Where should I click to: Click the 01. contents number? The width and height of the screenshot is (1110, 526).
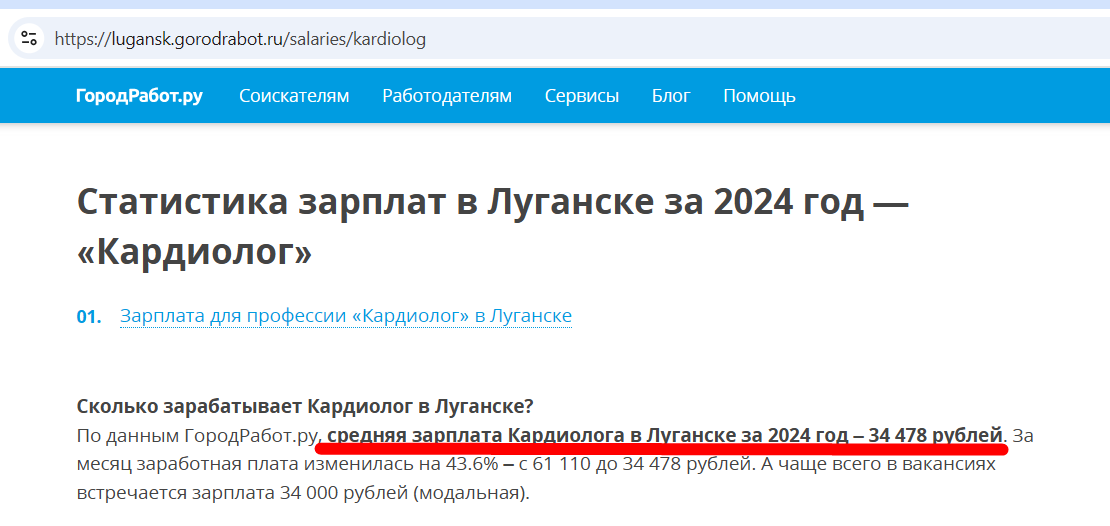pyautogui.click(x=89, y=316)
